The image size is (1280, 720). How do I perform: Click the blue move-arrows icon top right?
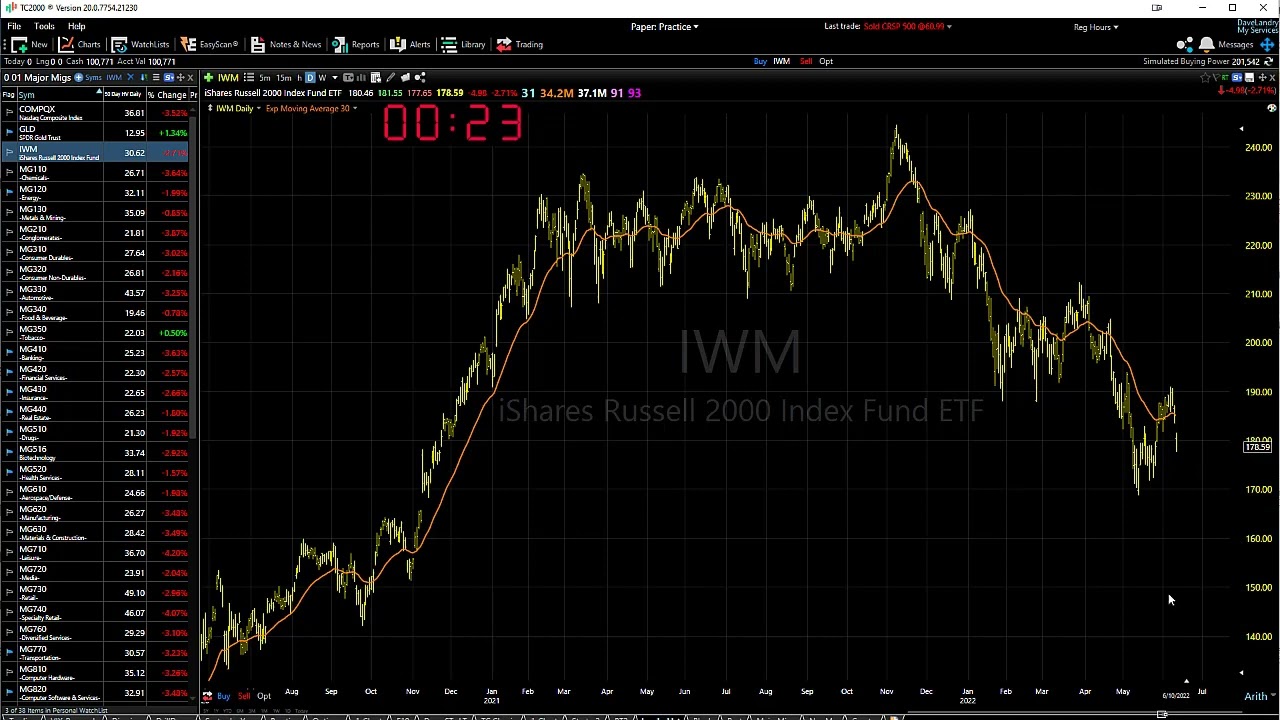[1267, 44]
